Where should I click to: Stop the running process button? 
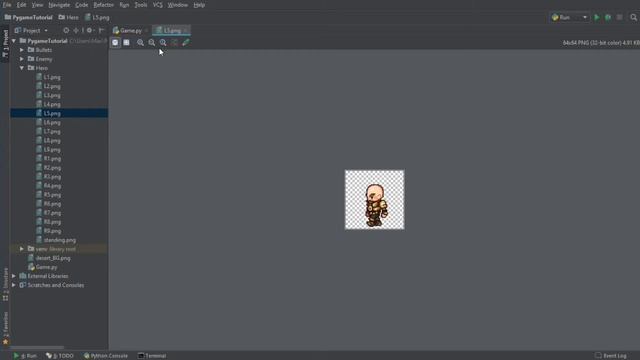tap(620, 18)
